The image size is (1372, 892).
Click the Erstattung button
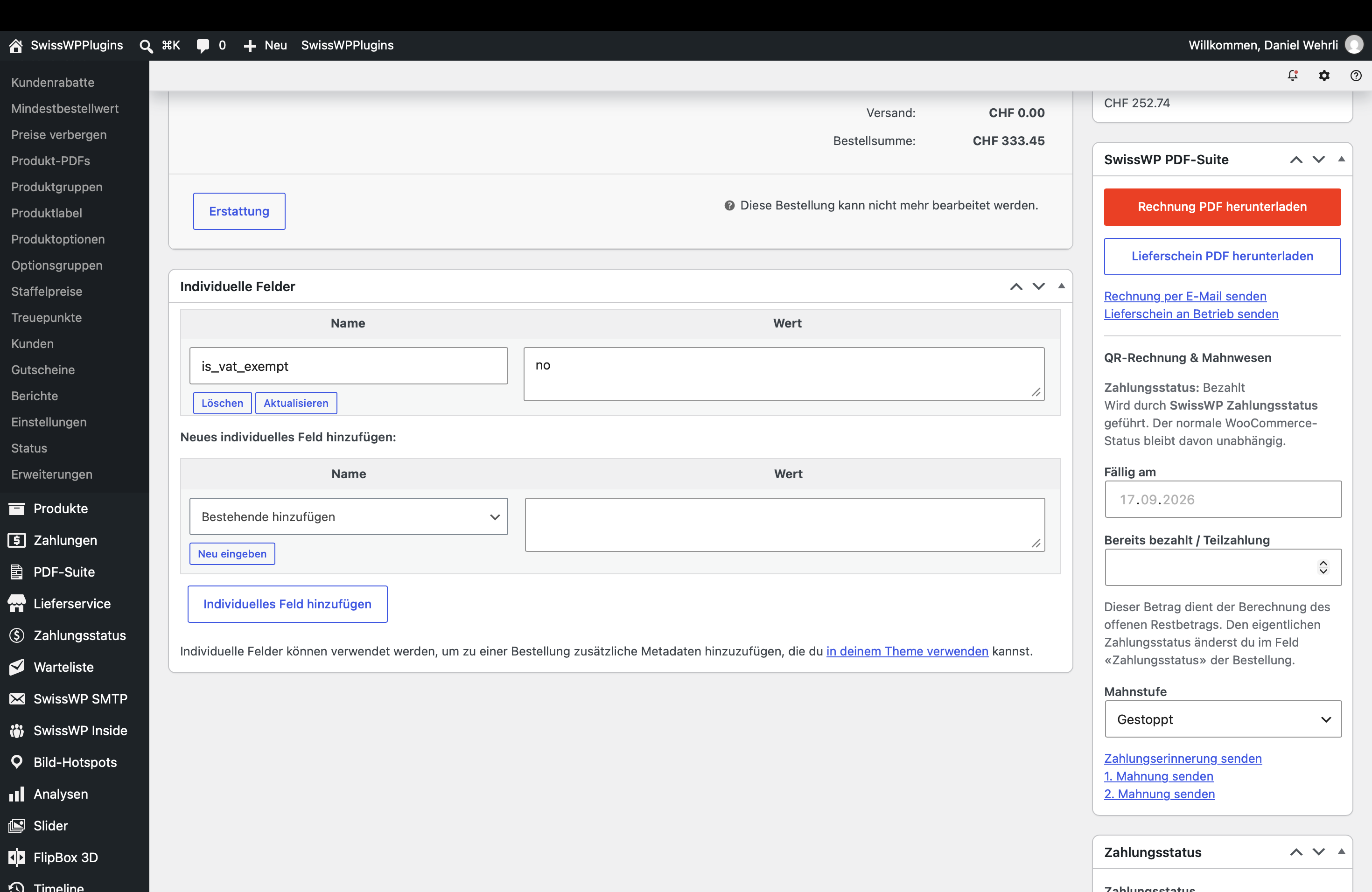239,211
